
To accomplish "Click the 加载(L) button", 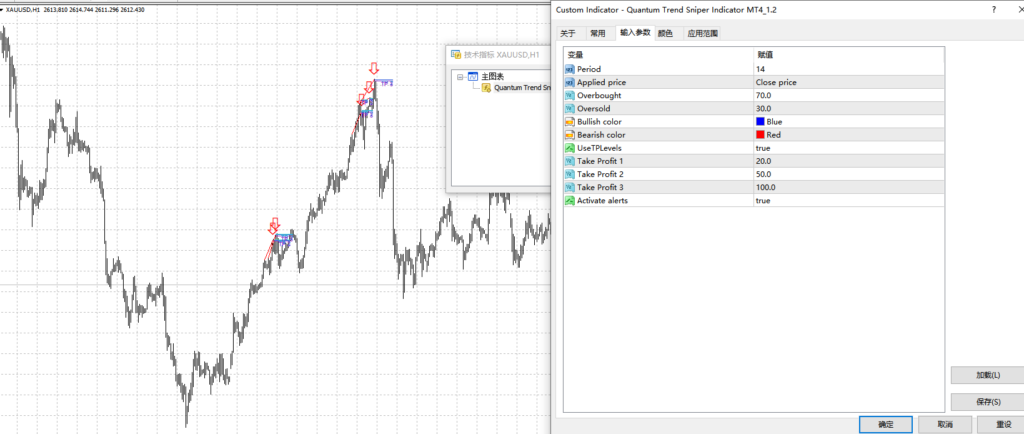I will pos(987,375).
